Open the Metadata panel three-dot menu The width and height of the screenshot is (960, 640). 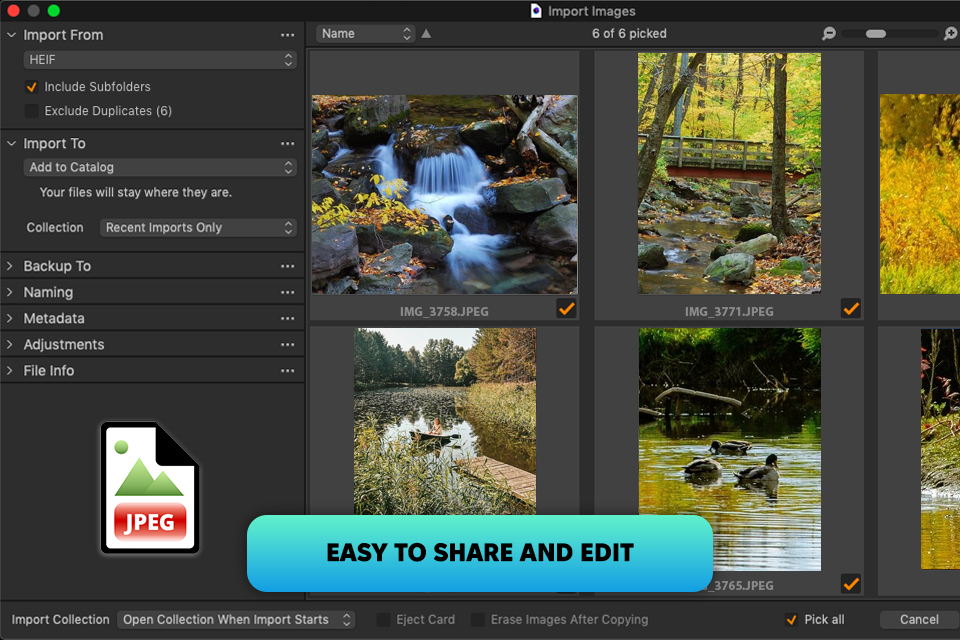288,319
